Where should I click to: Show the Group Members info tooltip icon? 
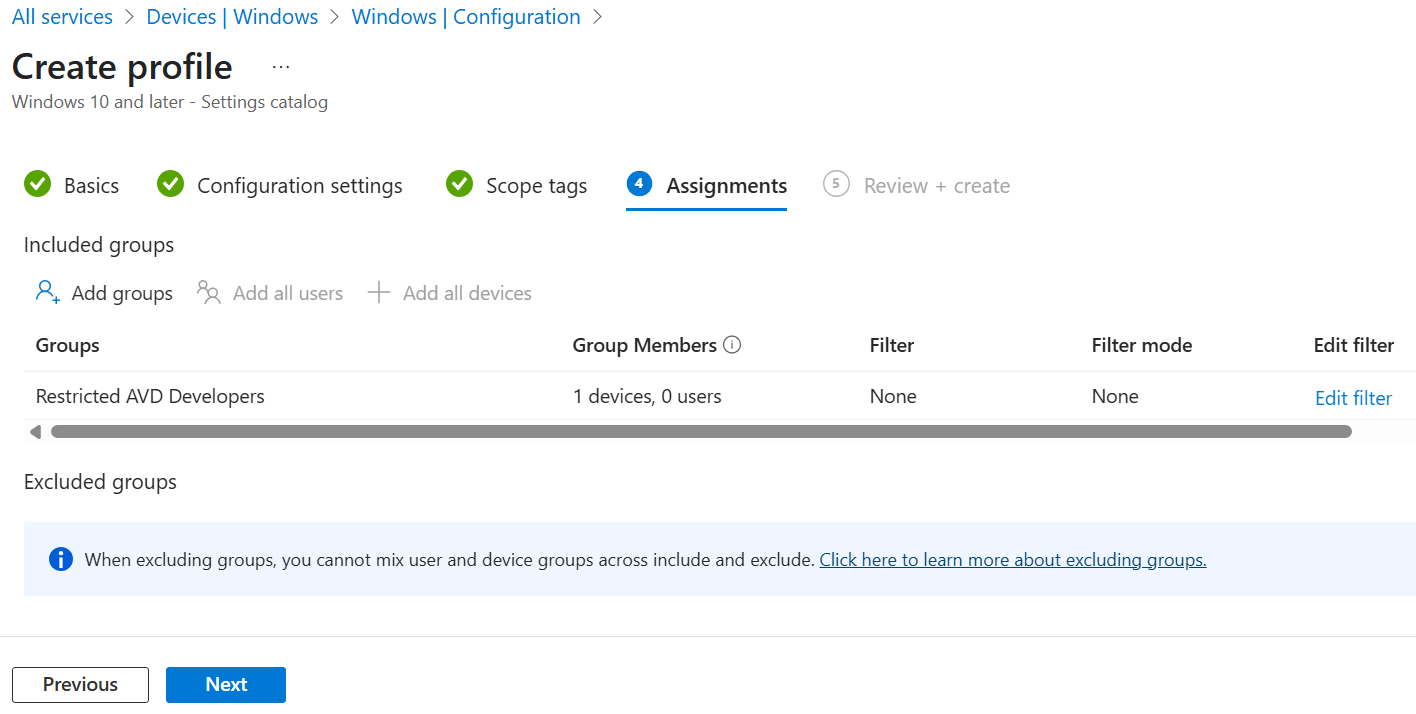coord(732,345)
